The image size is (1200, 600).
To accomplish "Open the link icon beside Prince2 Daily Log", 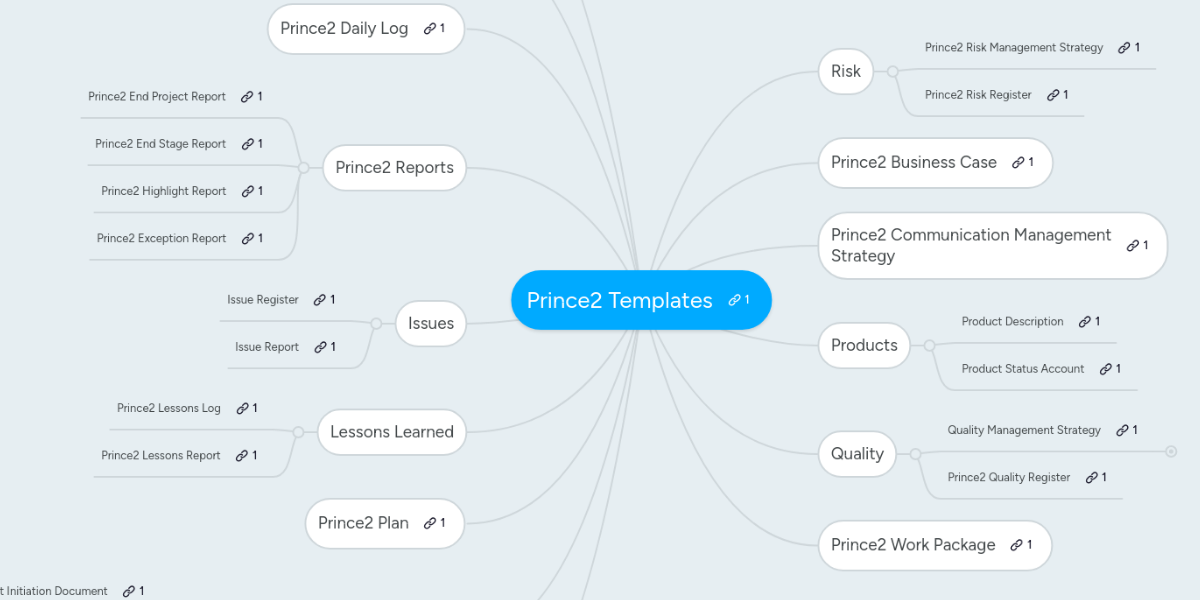I will click(429, 29).
